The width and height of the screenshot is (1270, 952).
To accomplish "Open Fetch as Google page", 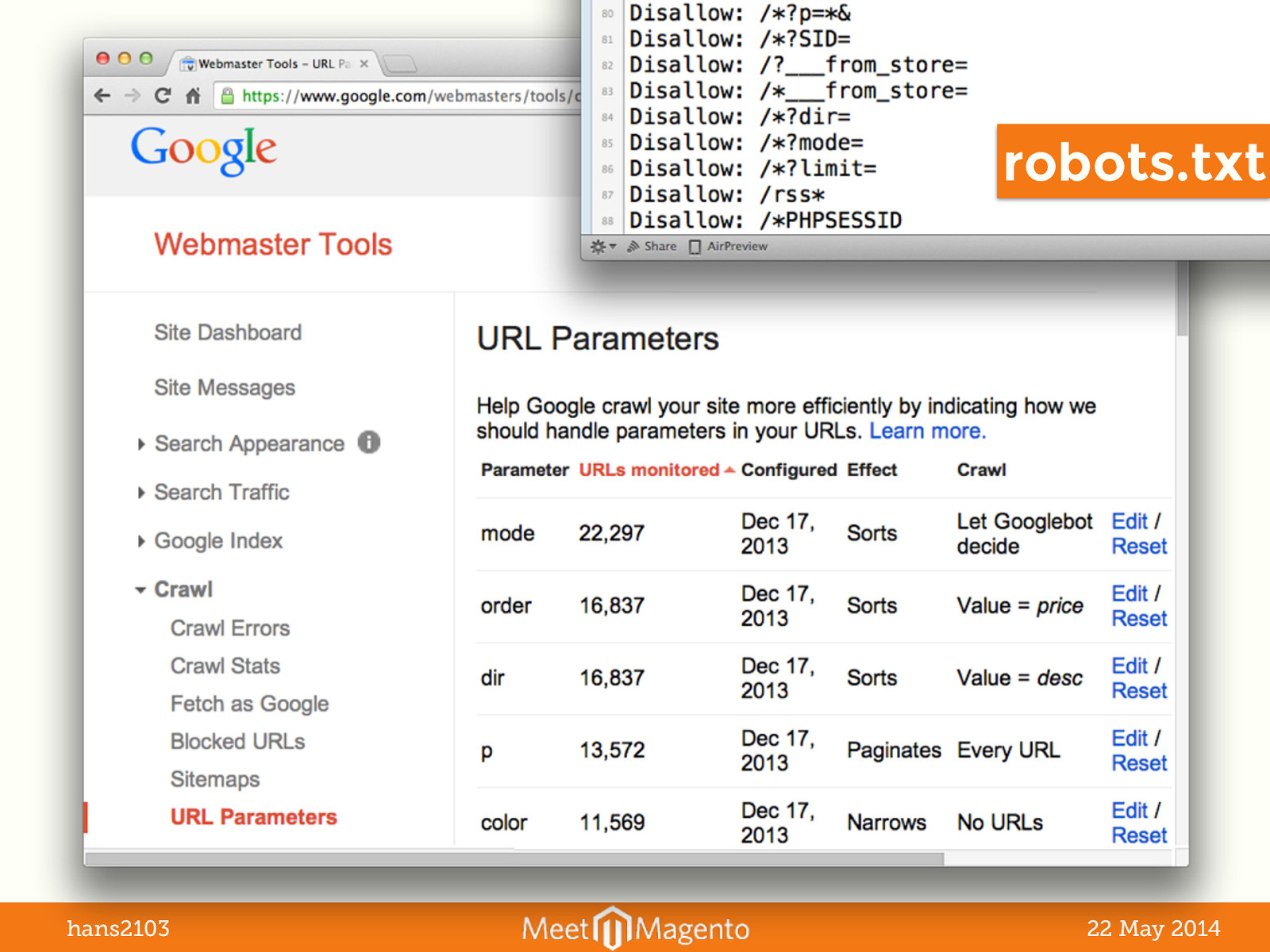I will coord(249,704).
